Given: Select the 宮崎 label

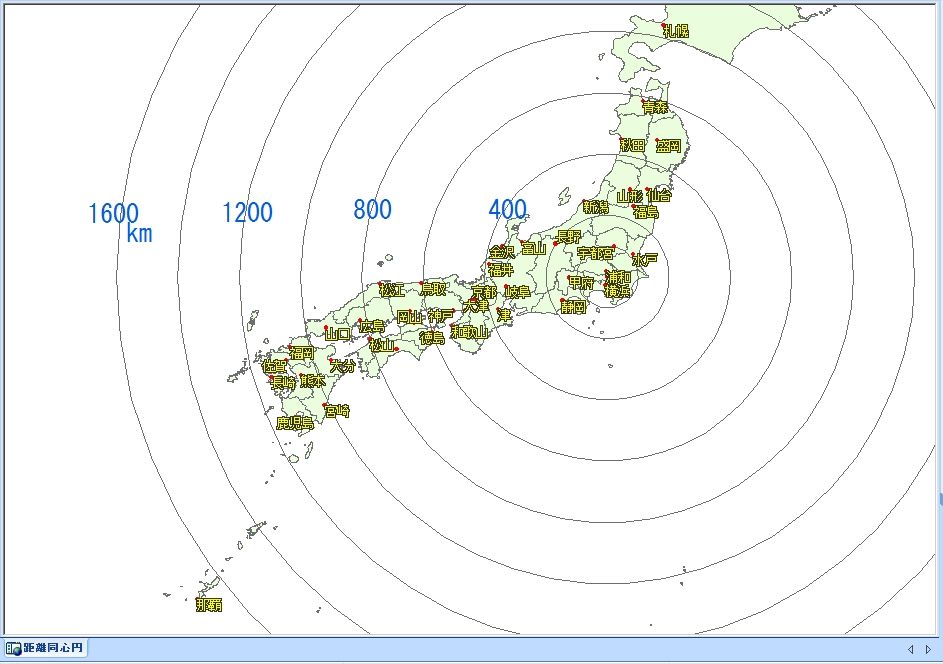Looking at the screenshot, I should tap(337, 412).
